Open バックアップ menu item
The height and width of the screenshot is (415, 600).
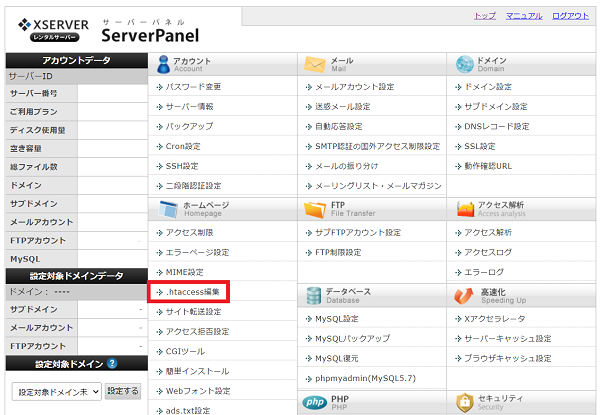pyautogui.click(x=189, y=127)
